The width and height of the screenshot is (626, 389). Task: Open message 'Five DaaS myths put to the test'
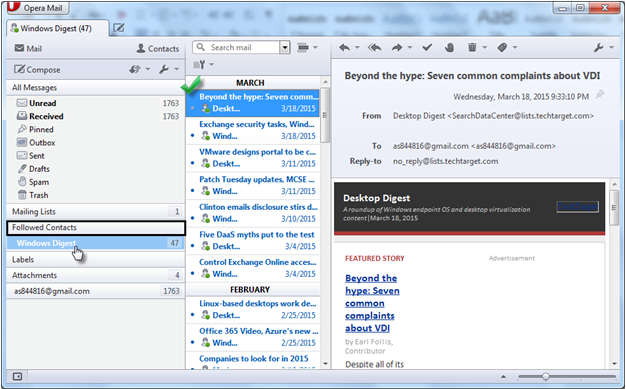tap(253, 240)
